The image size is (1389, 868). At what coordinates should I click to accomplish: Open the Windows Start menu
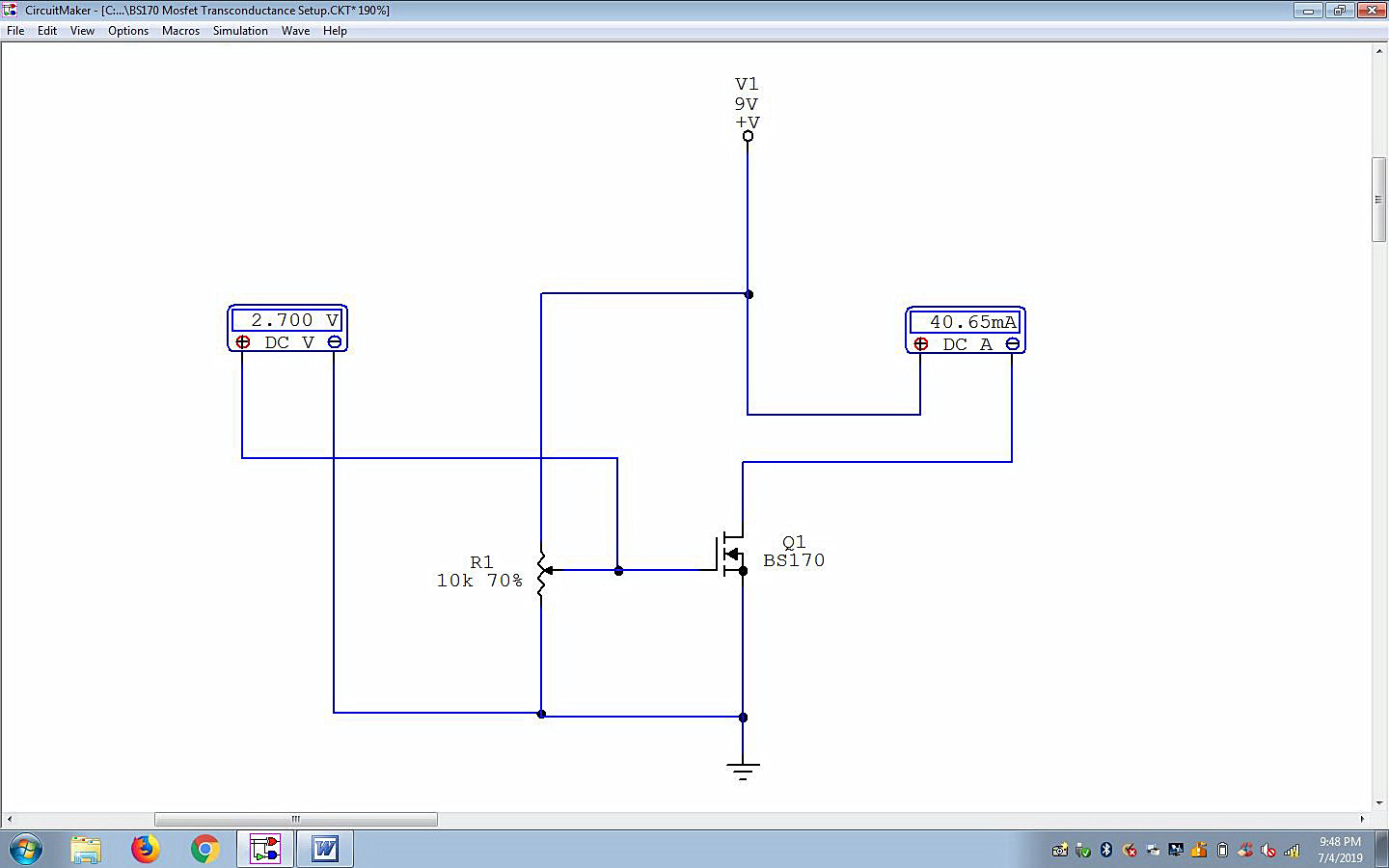click(x=25, y=850)
